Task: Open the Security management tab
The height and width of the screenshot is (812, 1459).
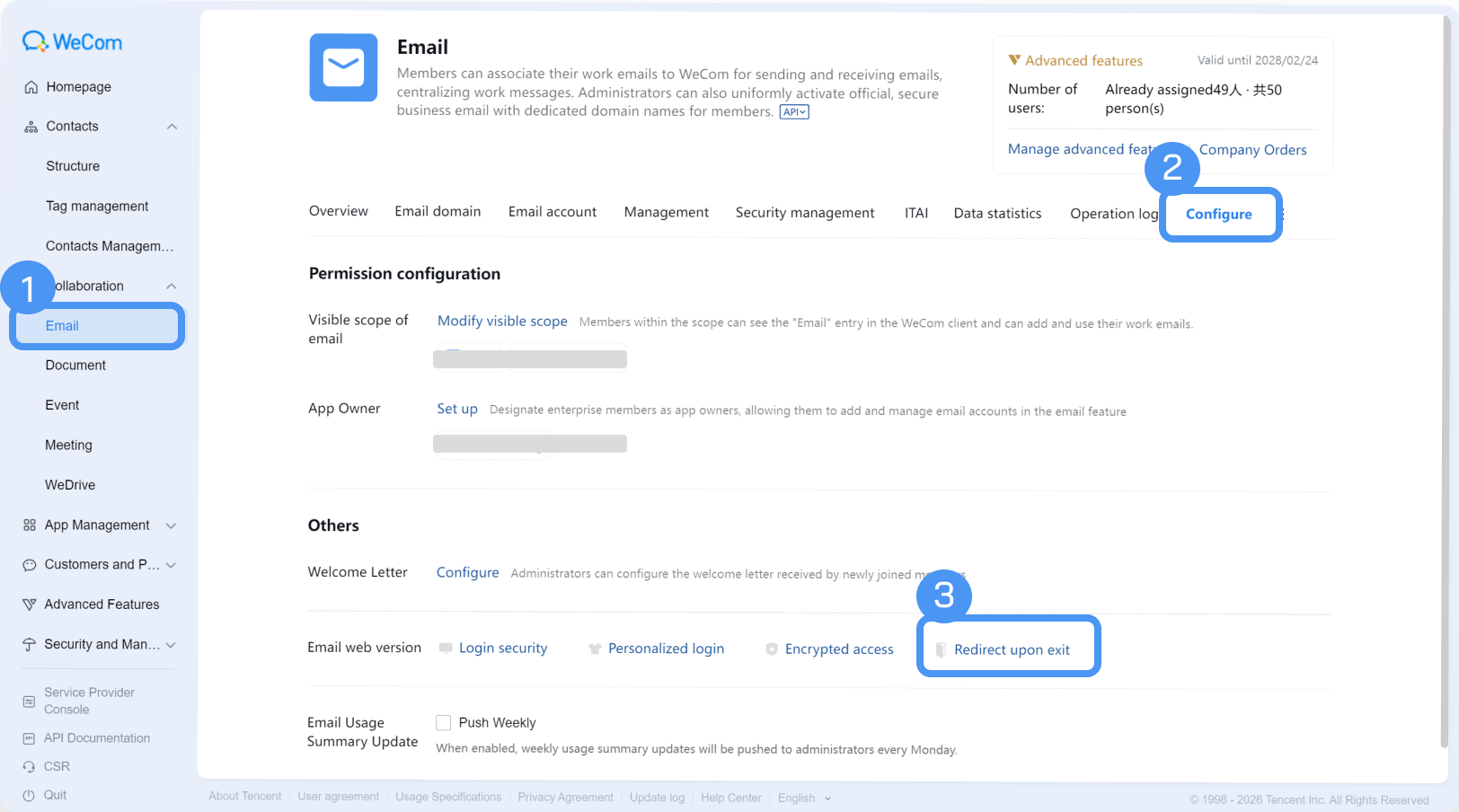Action: [805, 213]
